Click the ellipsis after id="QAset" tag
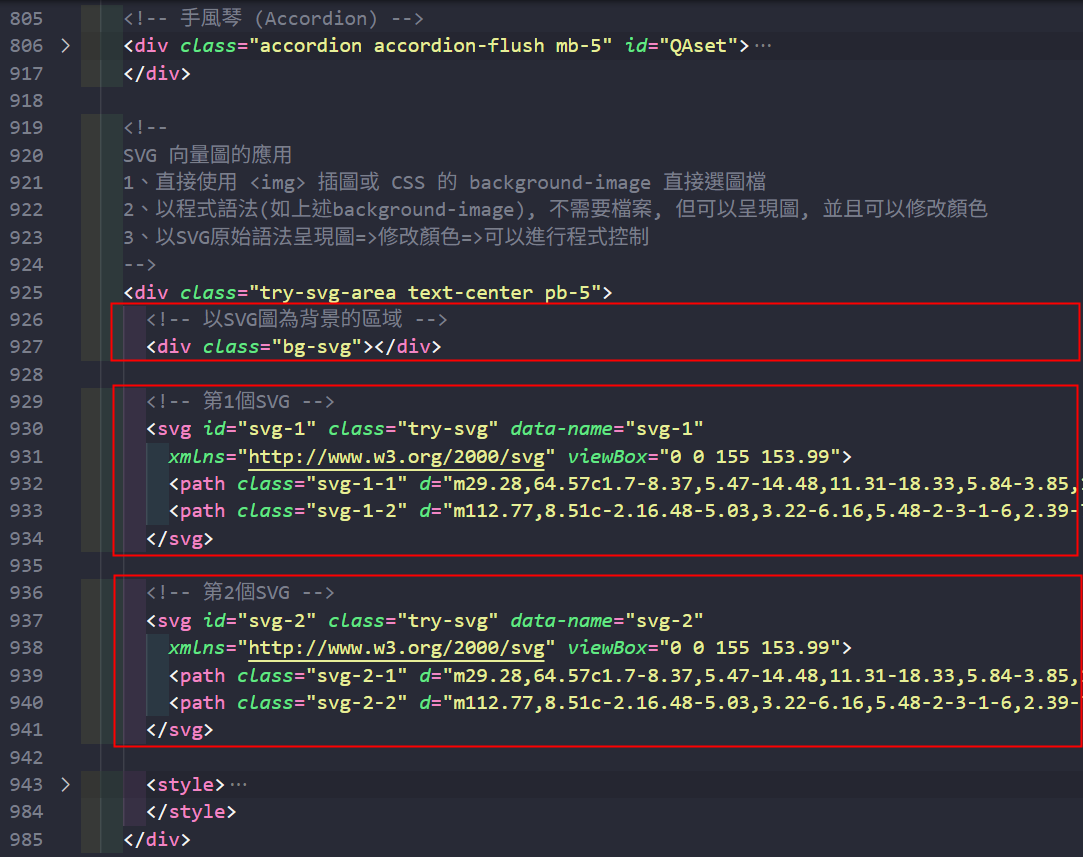 [764, 46]
